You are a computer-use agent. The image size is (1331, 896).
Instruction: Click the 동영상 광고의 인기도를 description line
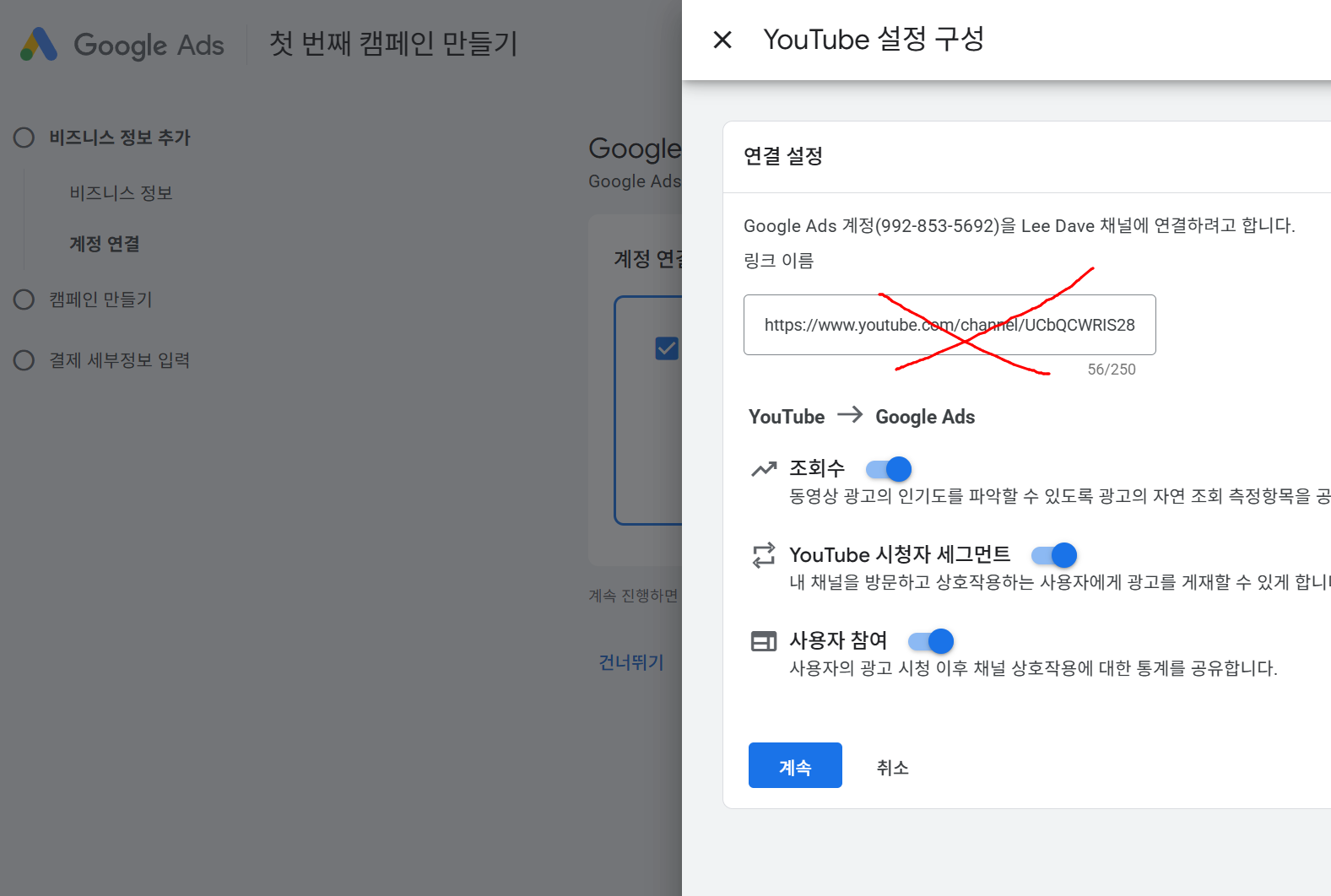point(1060,496)
